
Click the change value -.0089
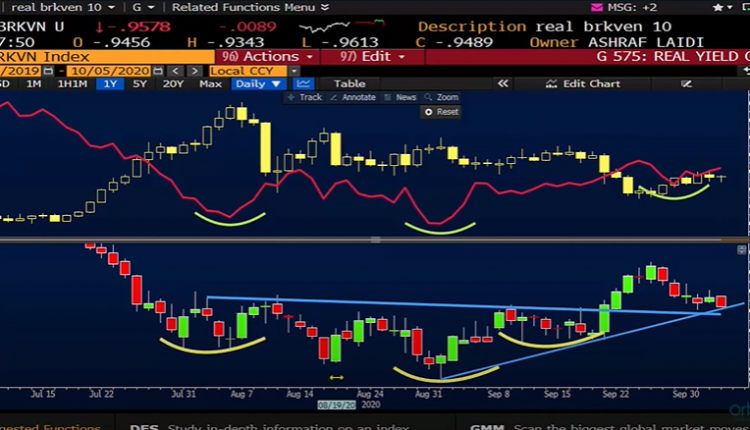248,26
